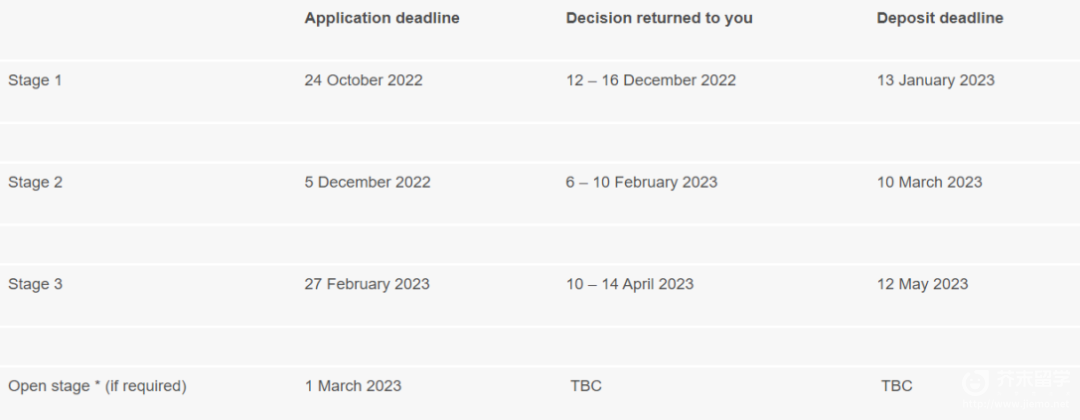Viewport: 1080px width, 420px height.
Task: Click the 10 – 14 April 2023 decision cell
Action: pyautogui.click(x=630, y=284)
